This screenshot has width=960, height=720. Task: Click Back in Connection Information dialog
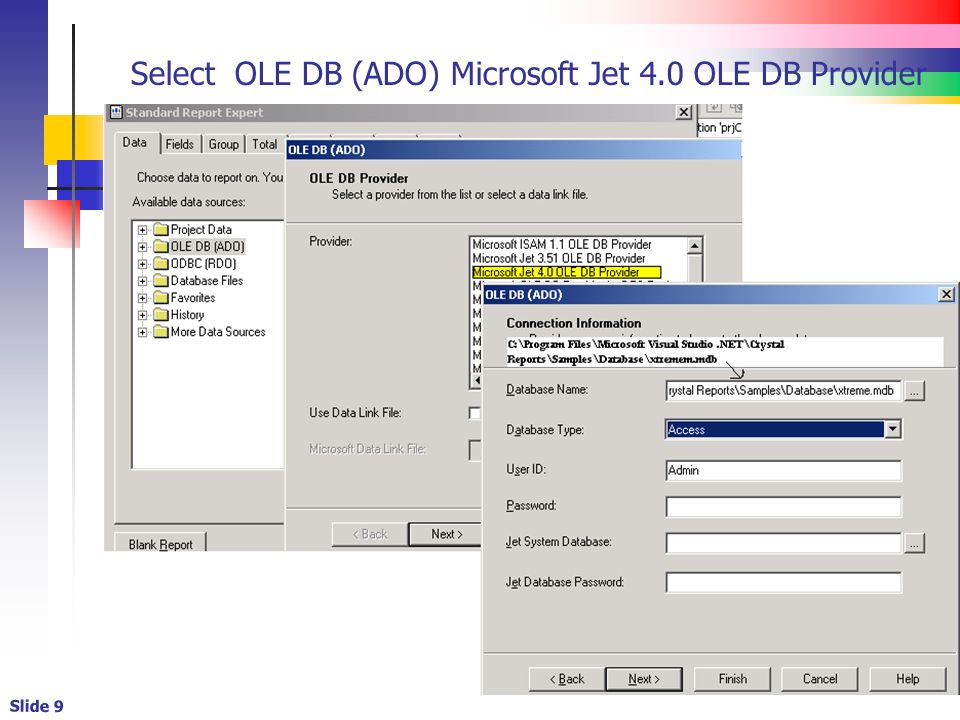pos(566,679)
